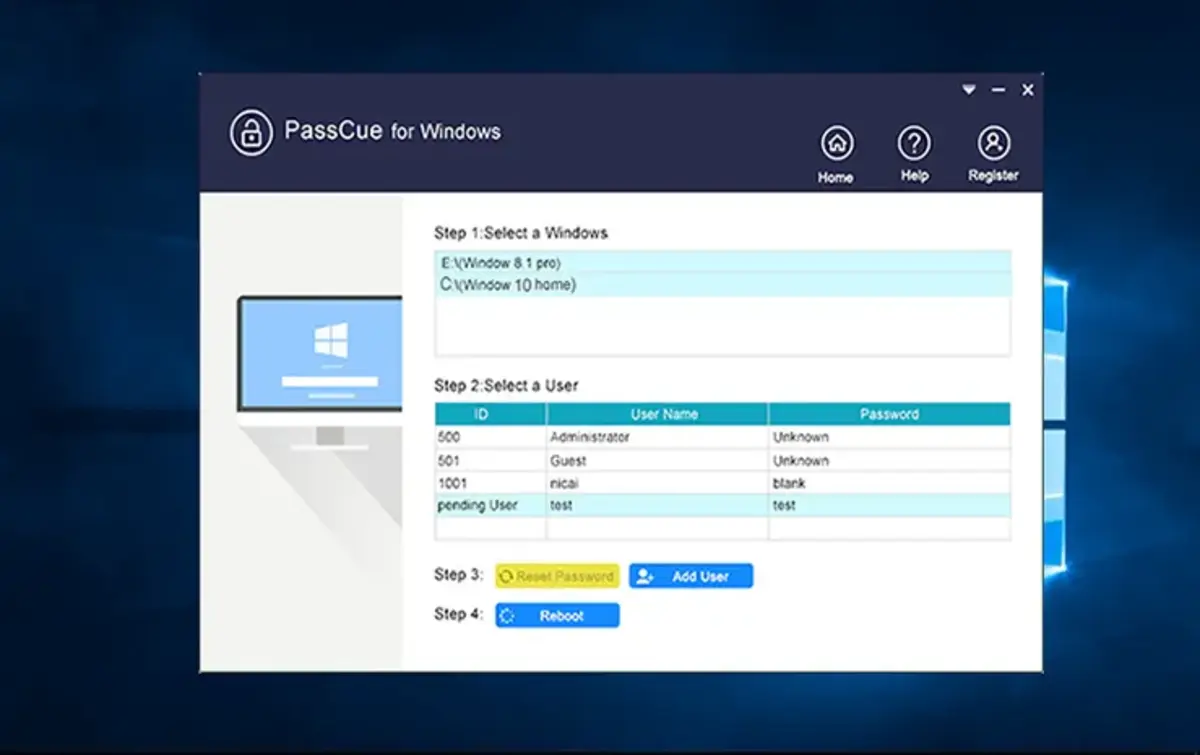Select the Guest user row
Viewport: 1200px width, 755px height.
point(722,461)
